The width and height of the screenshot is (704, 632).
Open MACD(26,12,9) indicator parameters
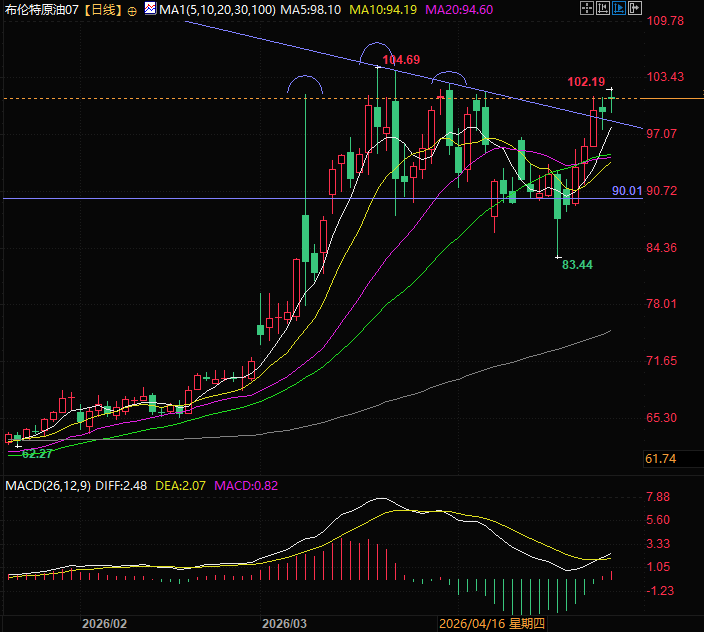pos(47,486)
